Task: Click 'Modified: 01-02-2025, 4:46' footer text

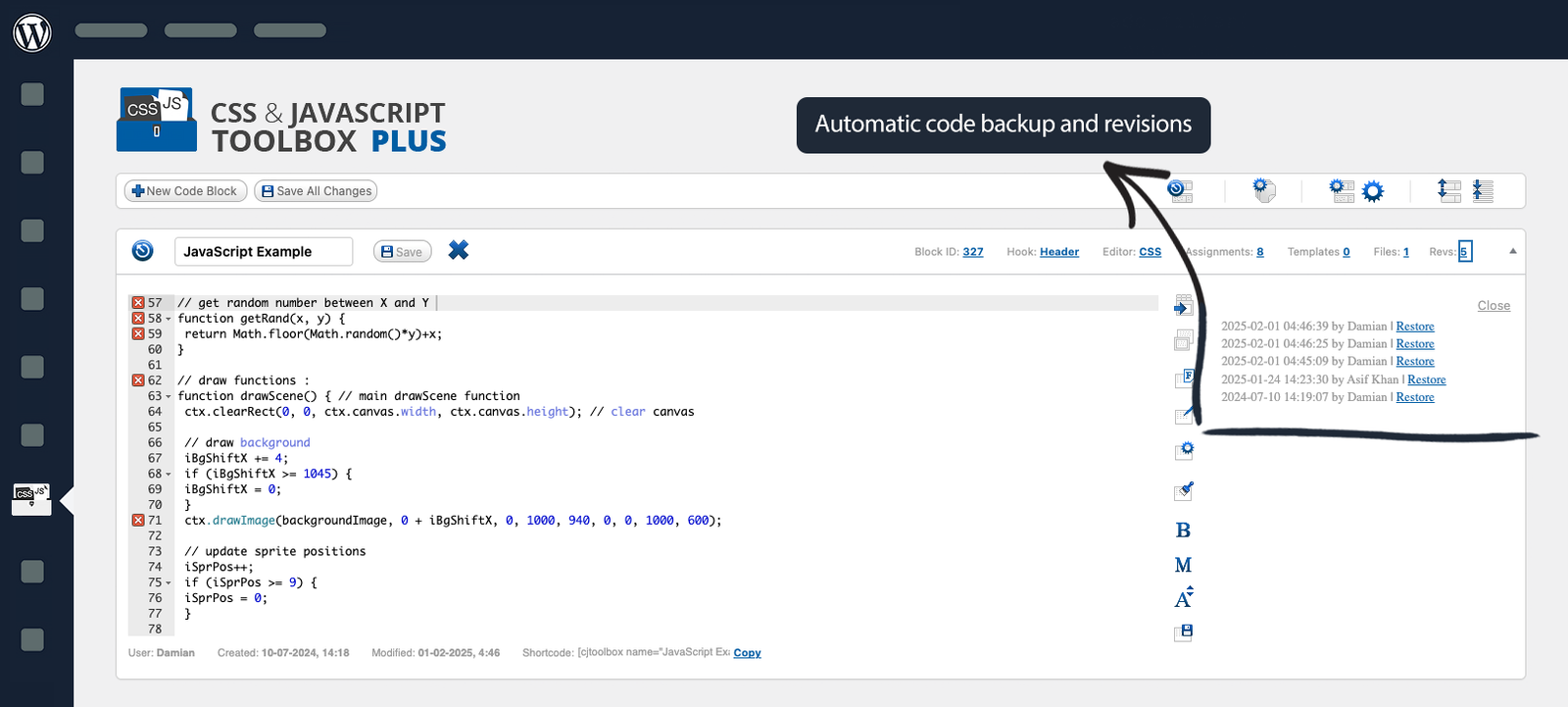Action: point(435,653)
